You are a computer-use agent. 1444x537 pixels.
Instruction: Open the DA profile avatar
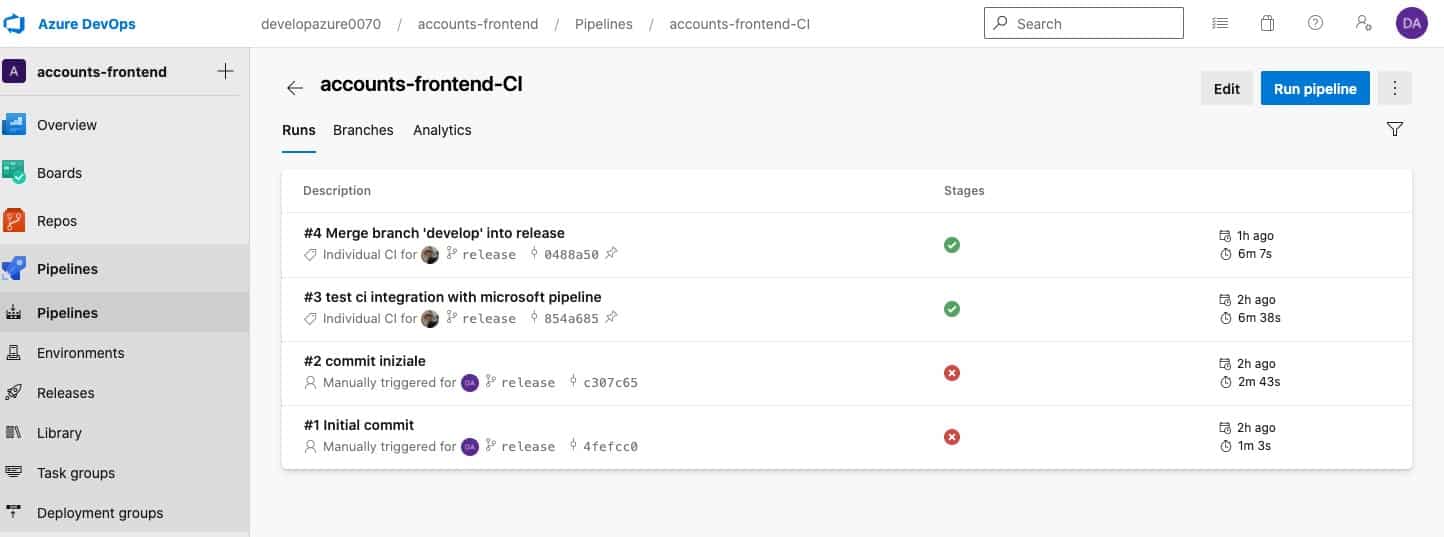coord(1412,23)
